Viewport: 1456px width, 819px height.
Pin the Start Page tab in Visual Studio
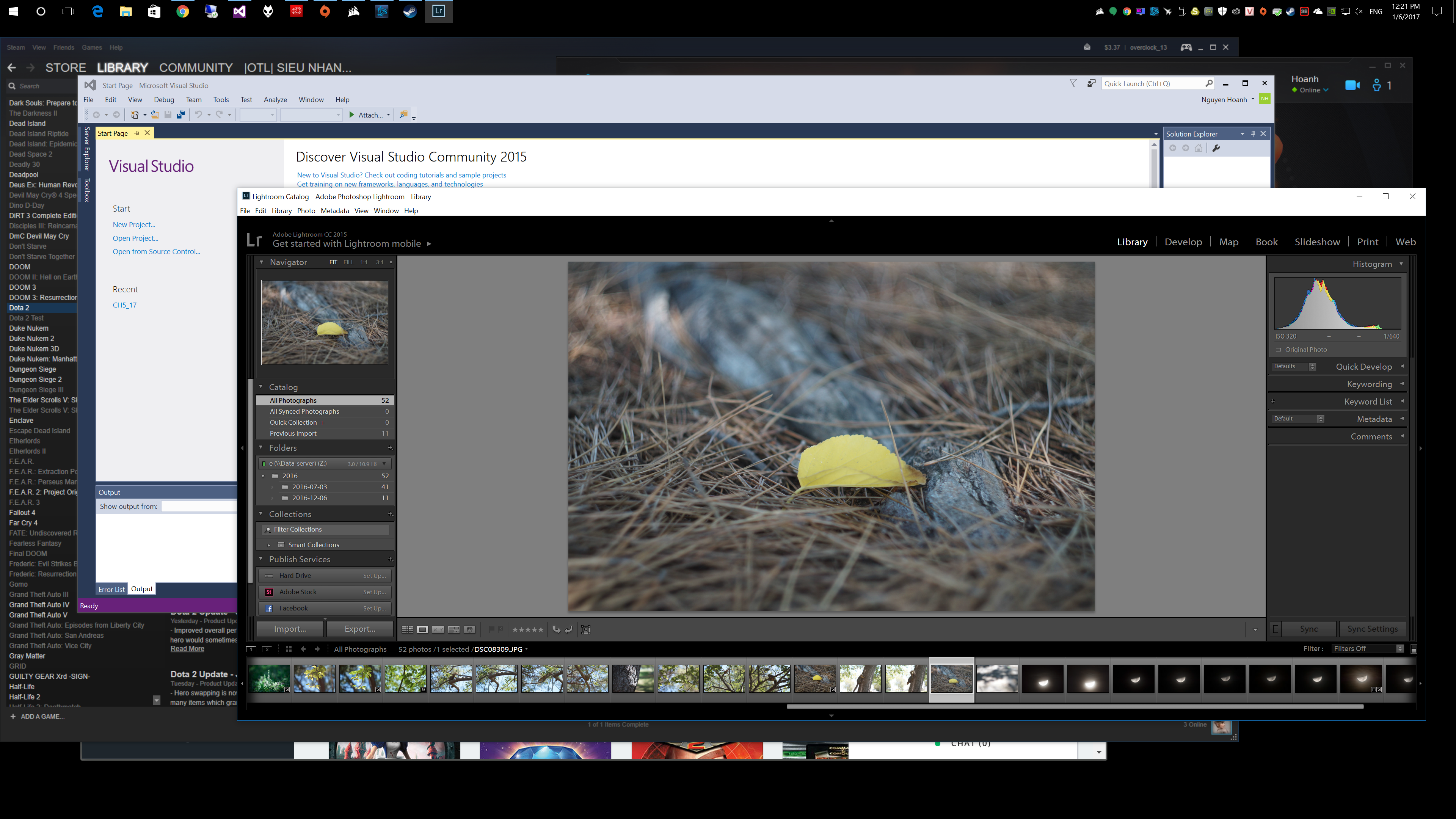137,133
